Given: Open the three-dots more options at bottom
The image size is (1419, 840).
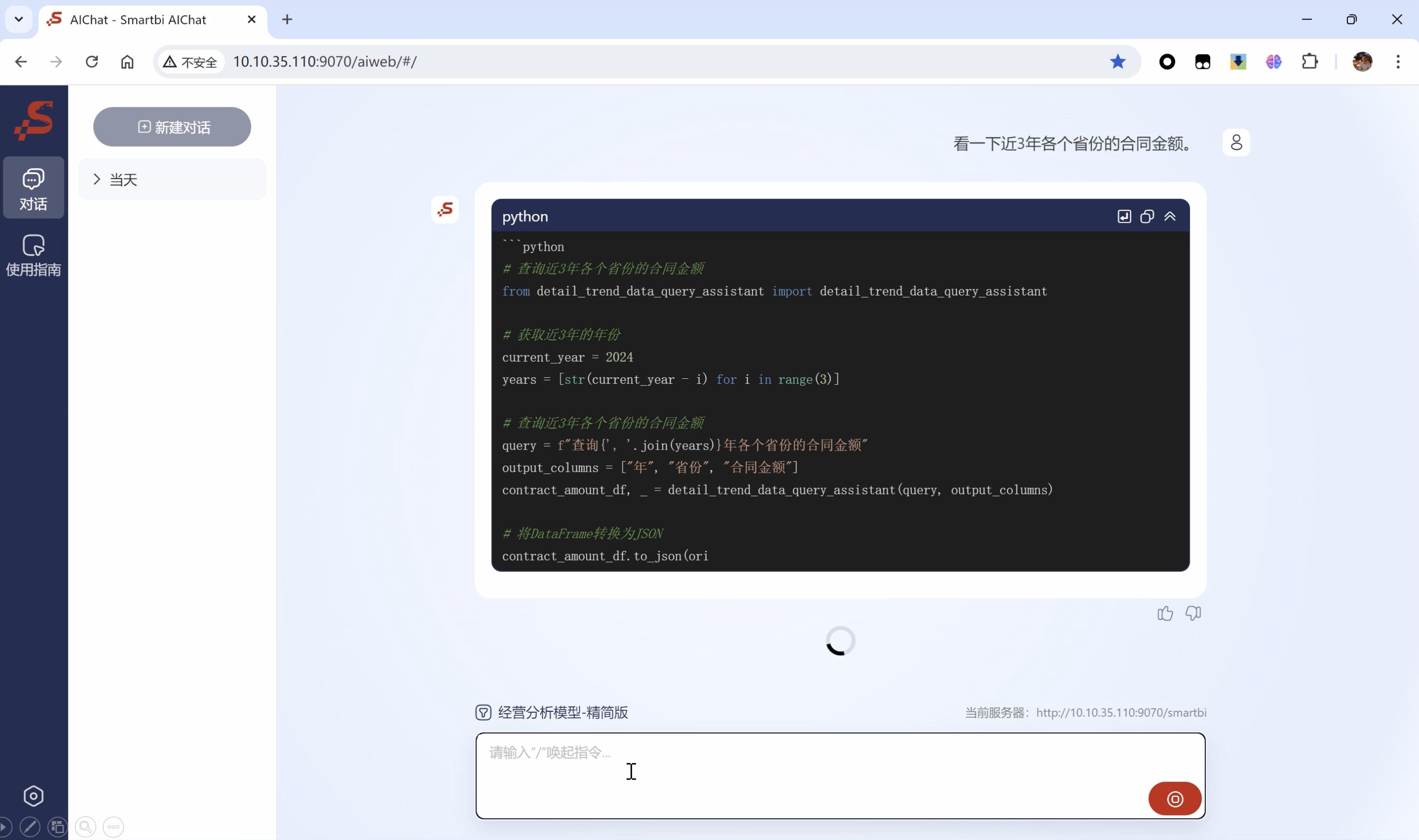Looking at the screenshot, I should (113, 827).
